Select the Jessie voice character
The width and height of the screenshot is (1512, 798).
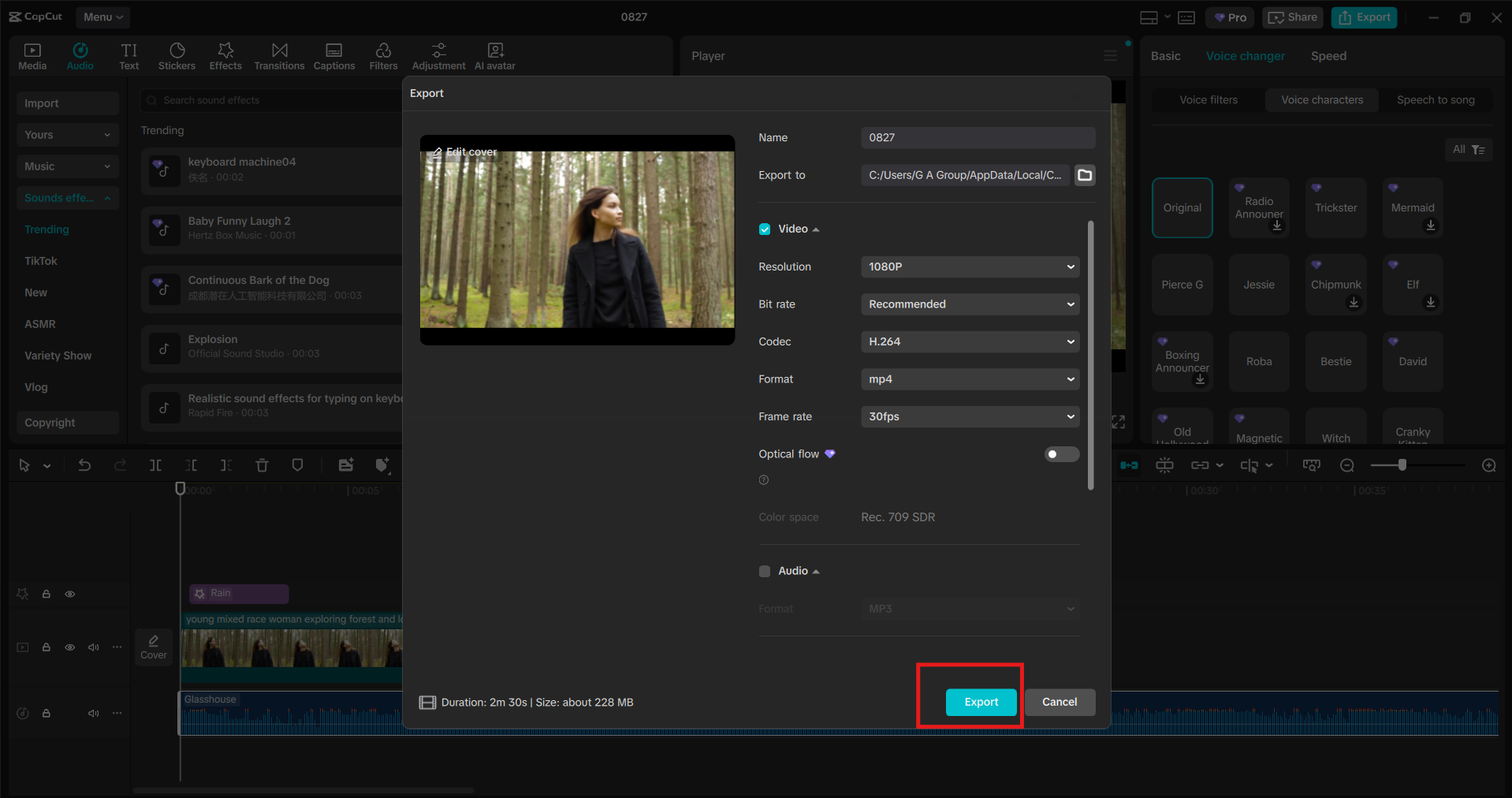pos(1259,285)
